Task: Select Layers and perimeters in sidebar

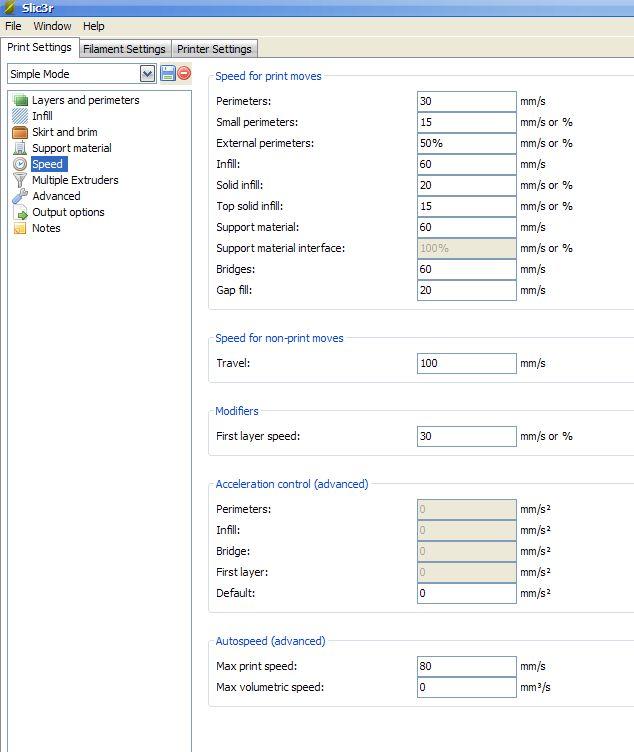Action: [85, 100]
